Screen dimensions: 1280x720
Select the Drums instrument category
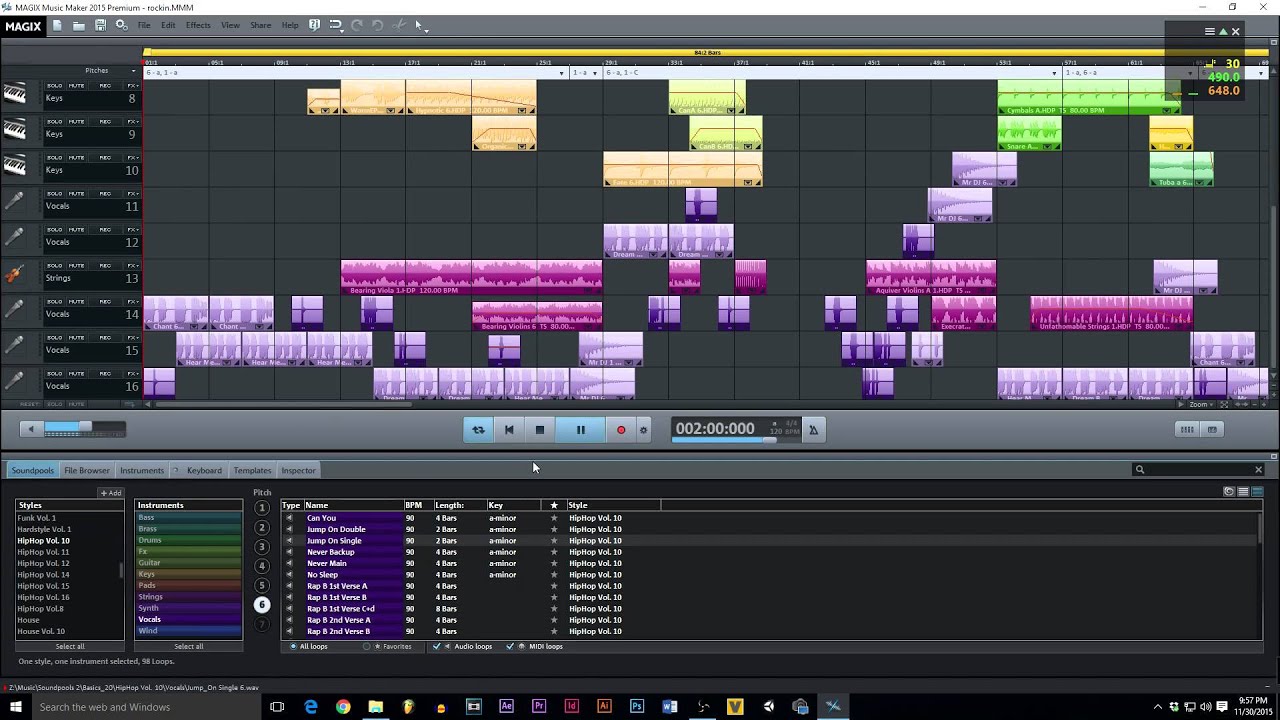[188, 540]
